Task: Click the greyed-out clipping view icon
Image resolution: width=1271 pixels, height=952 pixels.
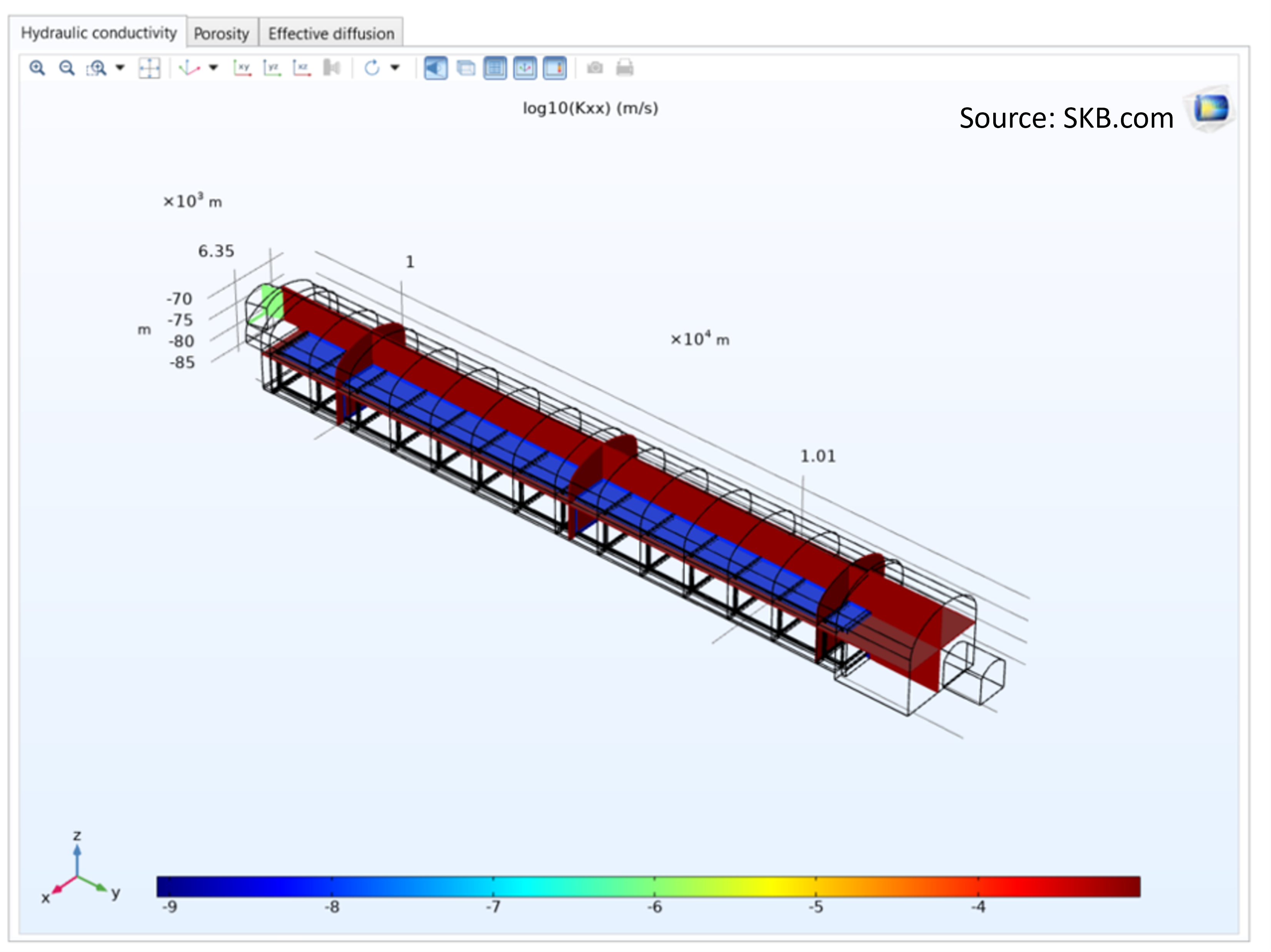Action: pyautogui.click(x=332, y=68)
